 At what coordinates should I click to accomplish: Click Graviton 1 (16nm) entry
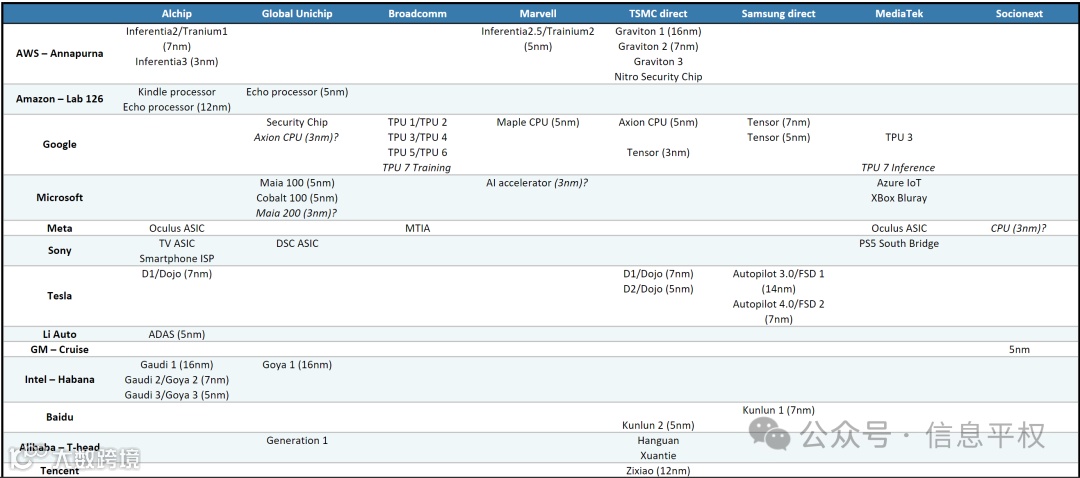[658, 31]
